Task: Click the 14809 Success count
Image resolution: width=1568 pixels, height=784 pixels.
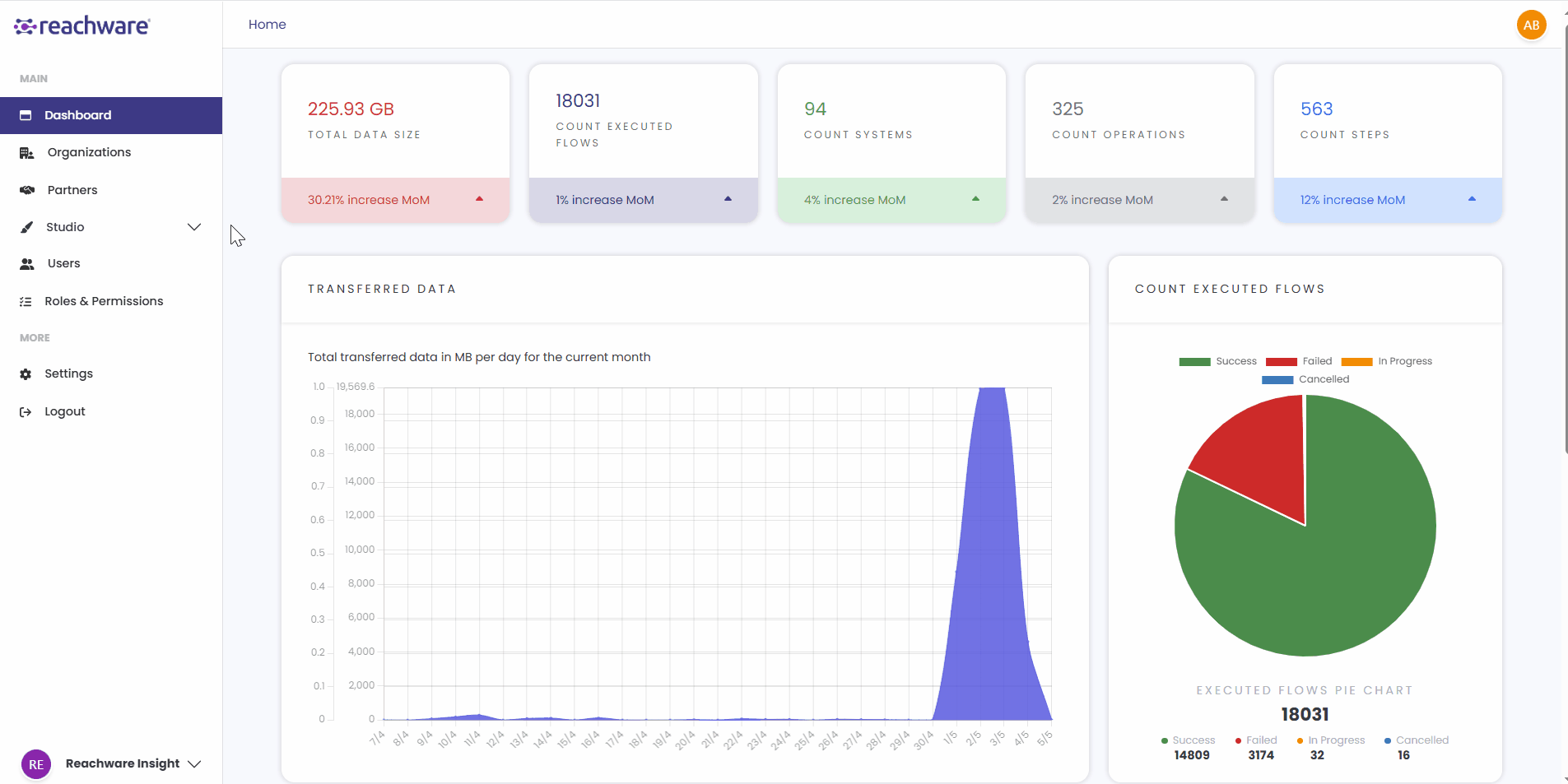Action: pos(1192,755)
